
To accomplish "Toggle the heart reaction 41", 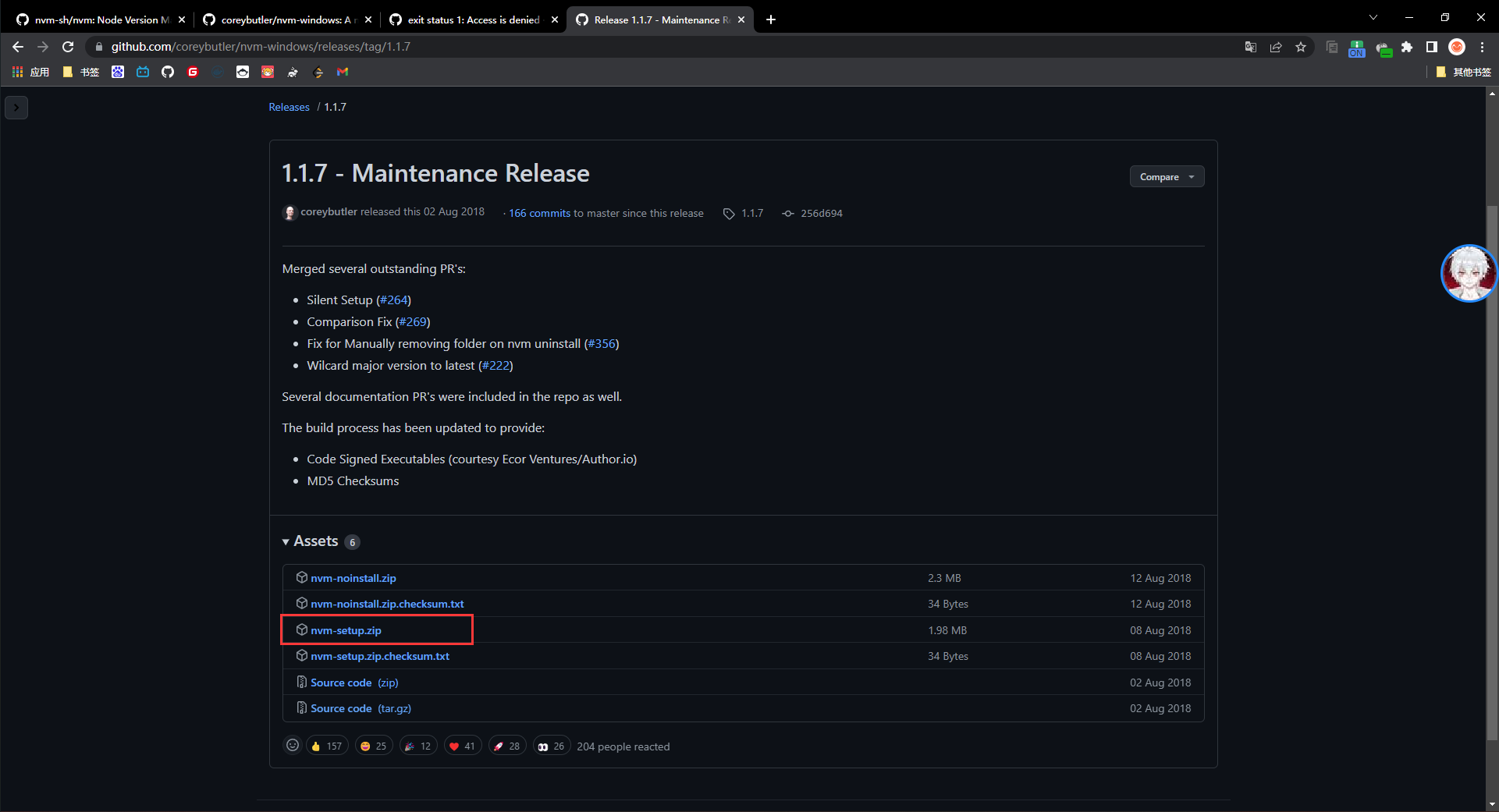I will [463, 746].
